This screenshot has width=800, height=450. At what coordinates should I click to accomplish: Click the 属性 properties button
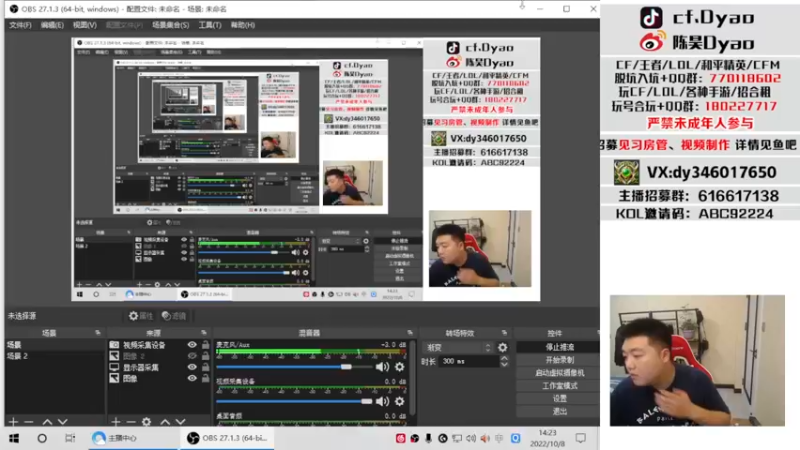pyautogui.click(x=141, y=316)
